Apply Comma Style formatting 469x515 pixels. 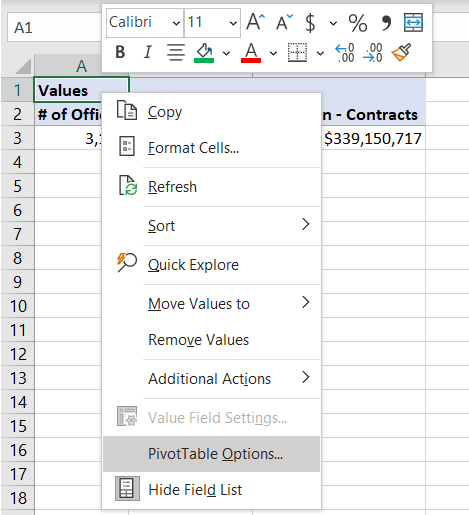pyautogui.click(x=386, y=23)
